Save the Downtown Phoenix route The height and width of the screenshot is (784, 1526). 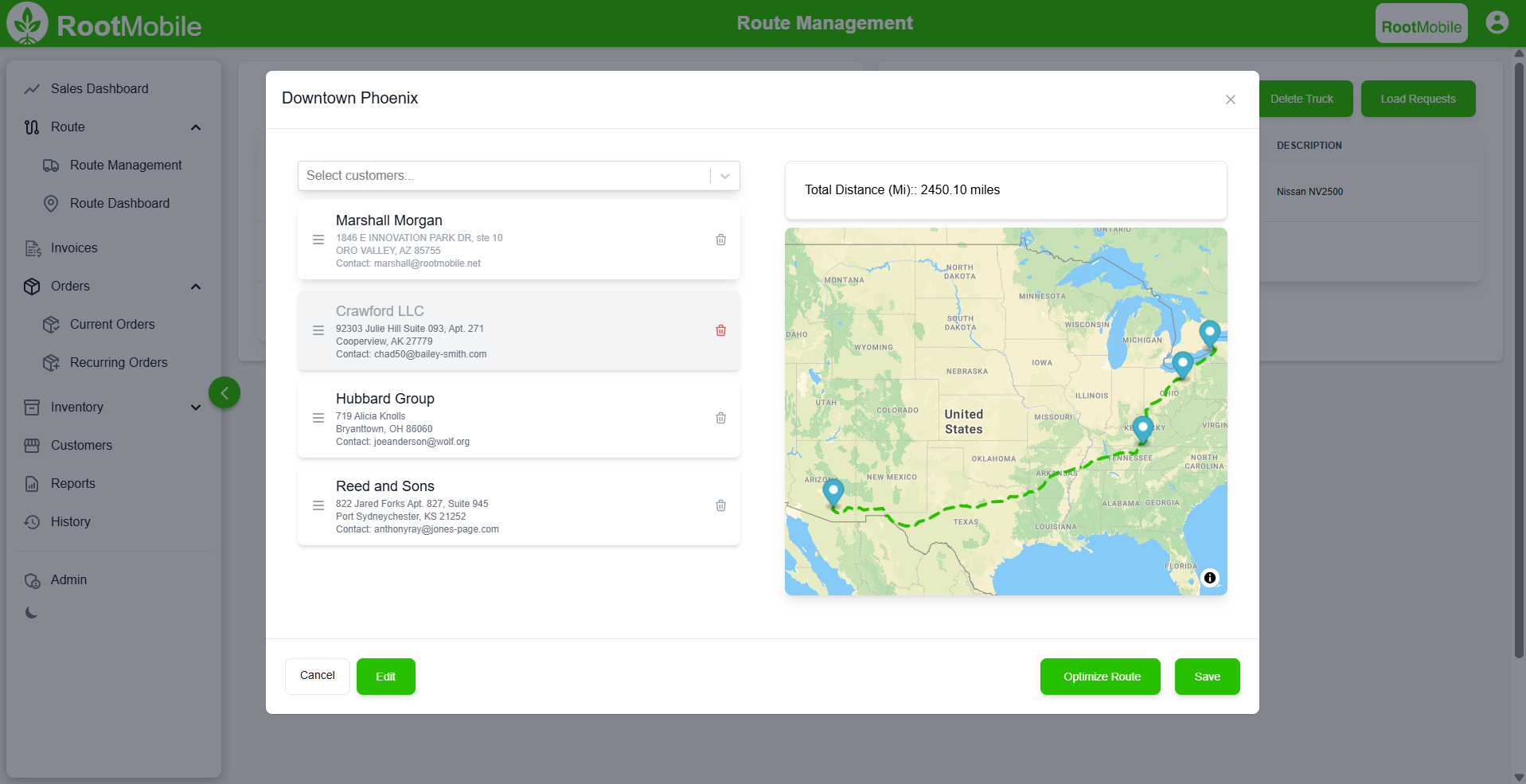1207,677
